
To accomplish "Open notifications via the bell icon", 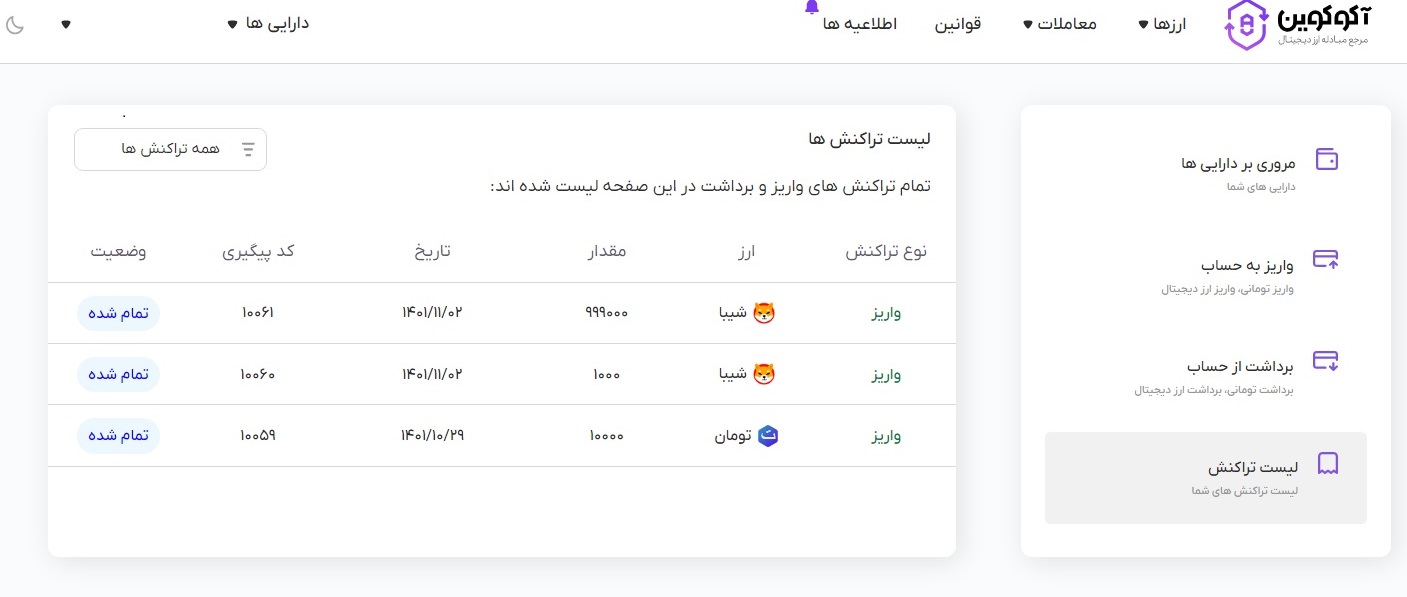I will coord(811,8).
